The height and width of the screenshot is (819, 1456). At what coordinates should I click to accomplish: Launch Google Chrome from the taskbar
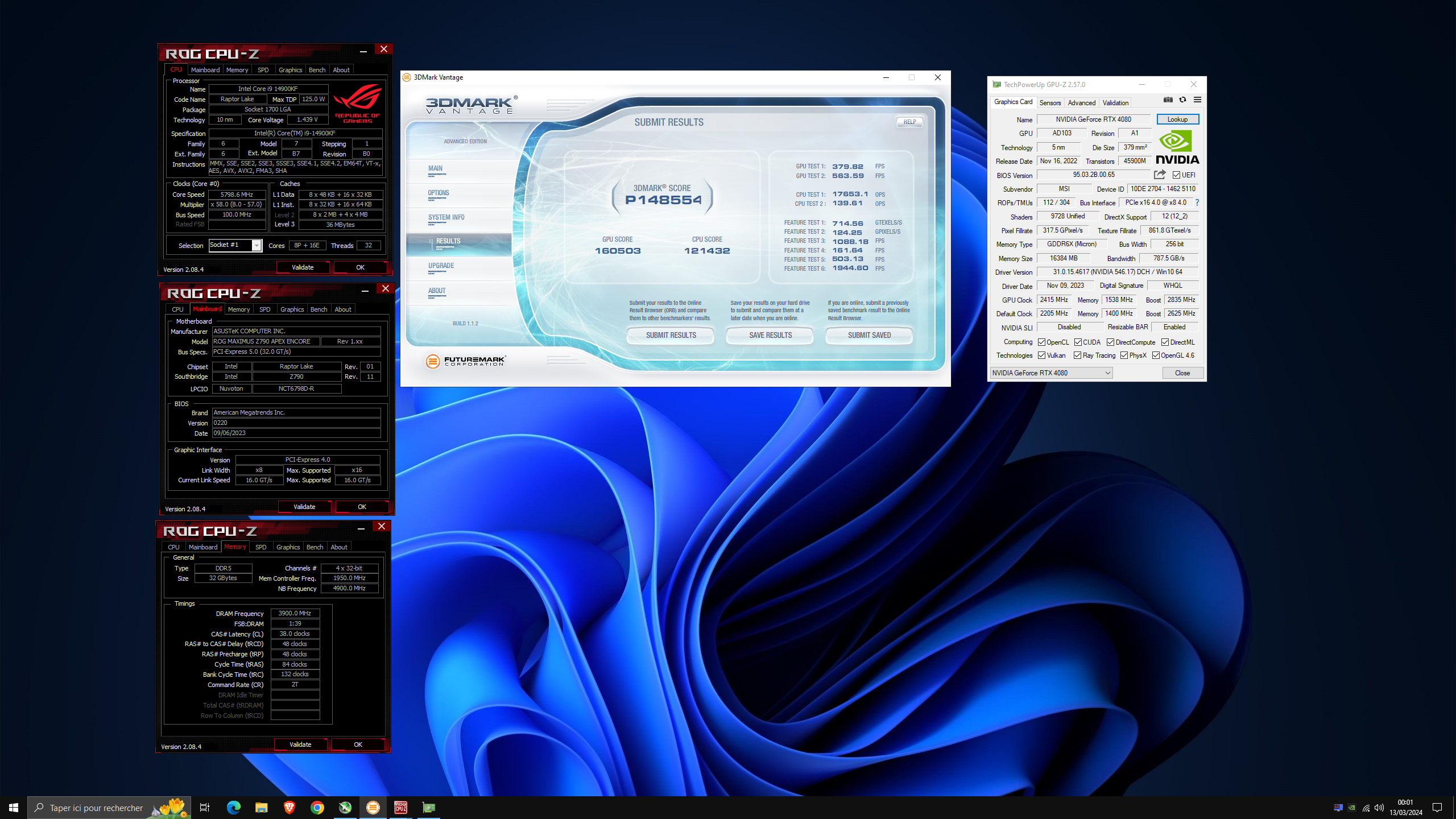click(317, 808)
